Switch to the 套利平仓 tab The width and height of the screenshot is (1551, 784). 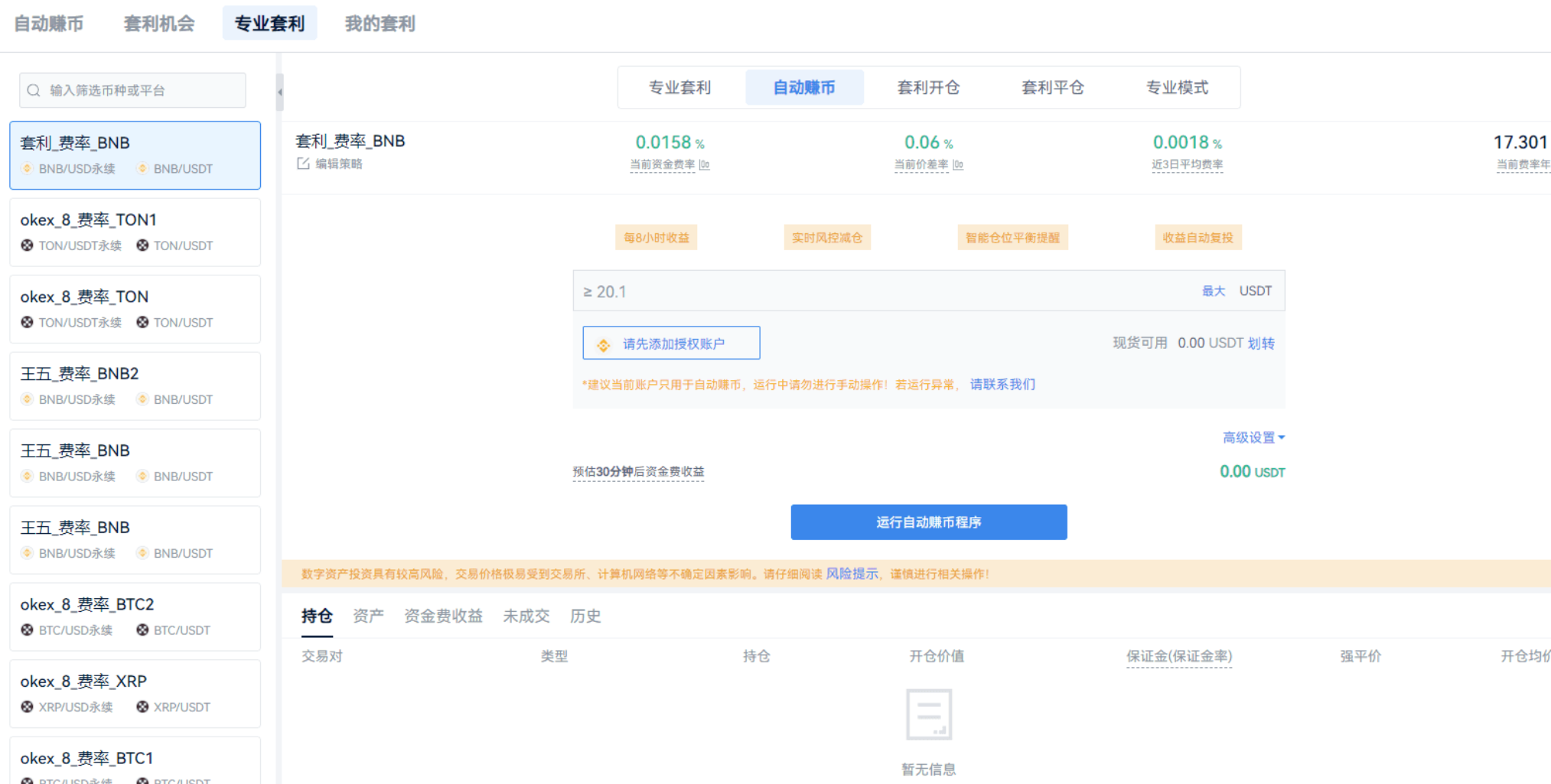(1053, 87)
